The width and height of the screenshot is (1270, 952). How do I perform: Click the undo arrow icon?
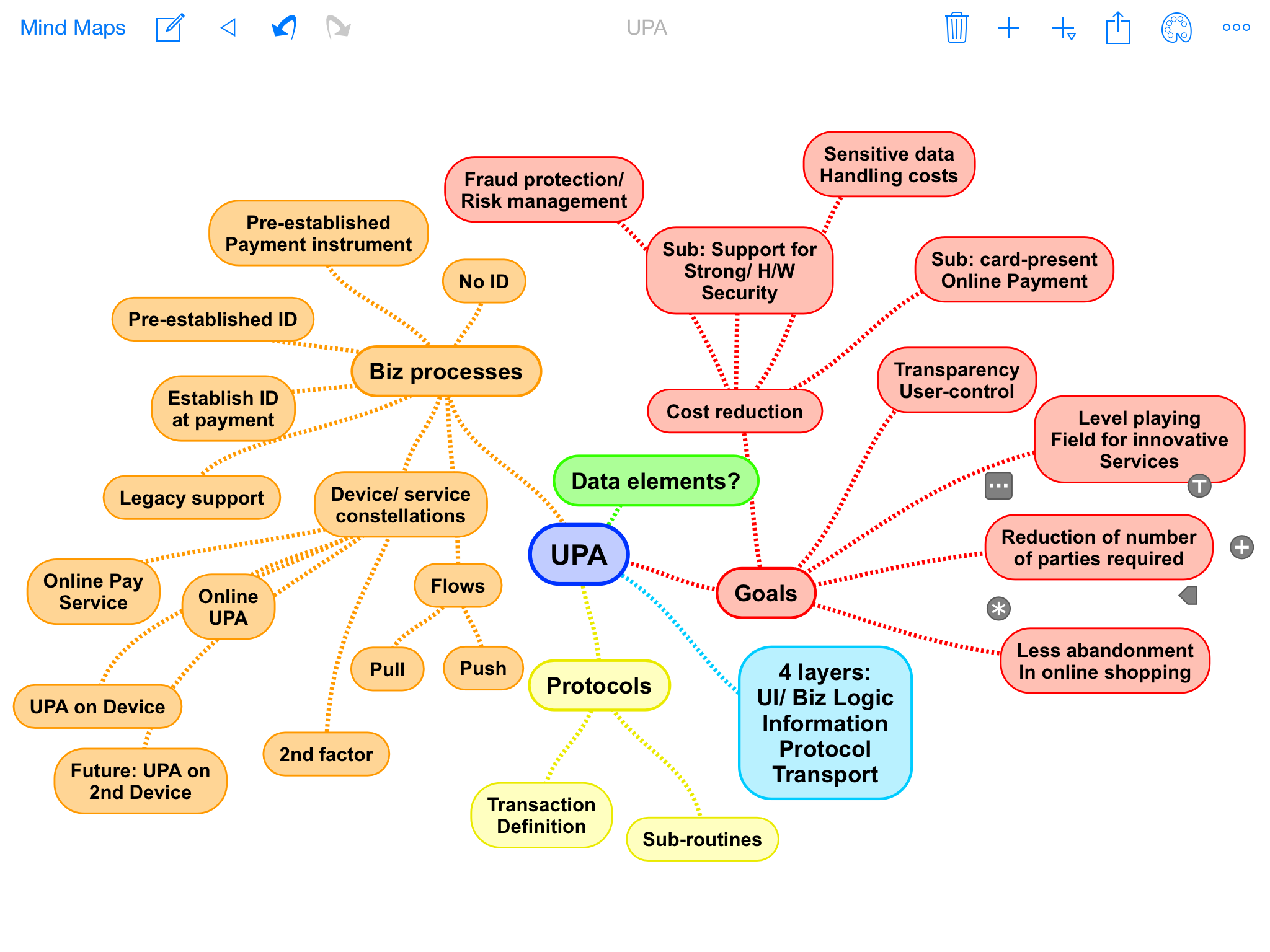284,28
